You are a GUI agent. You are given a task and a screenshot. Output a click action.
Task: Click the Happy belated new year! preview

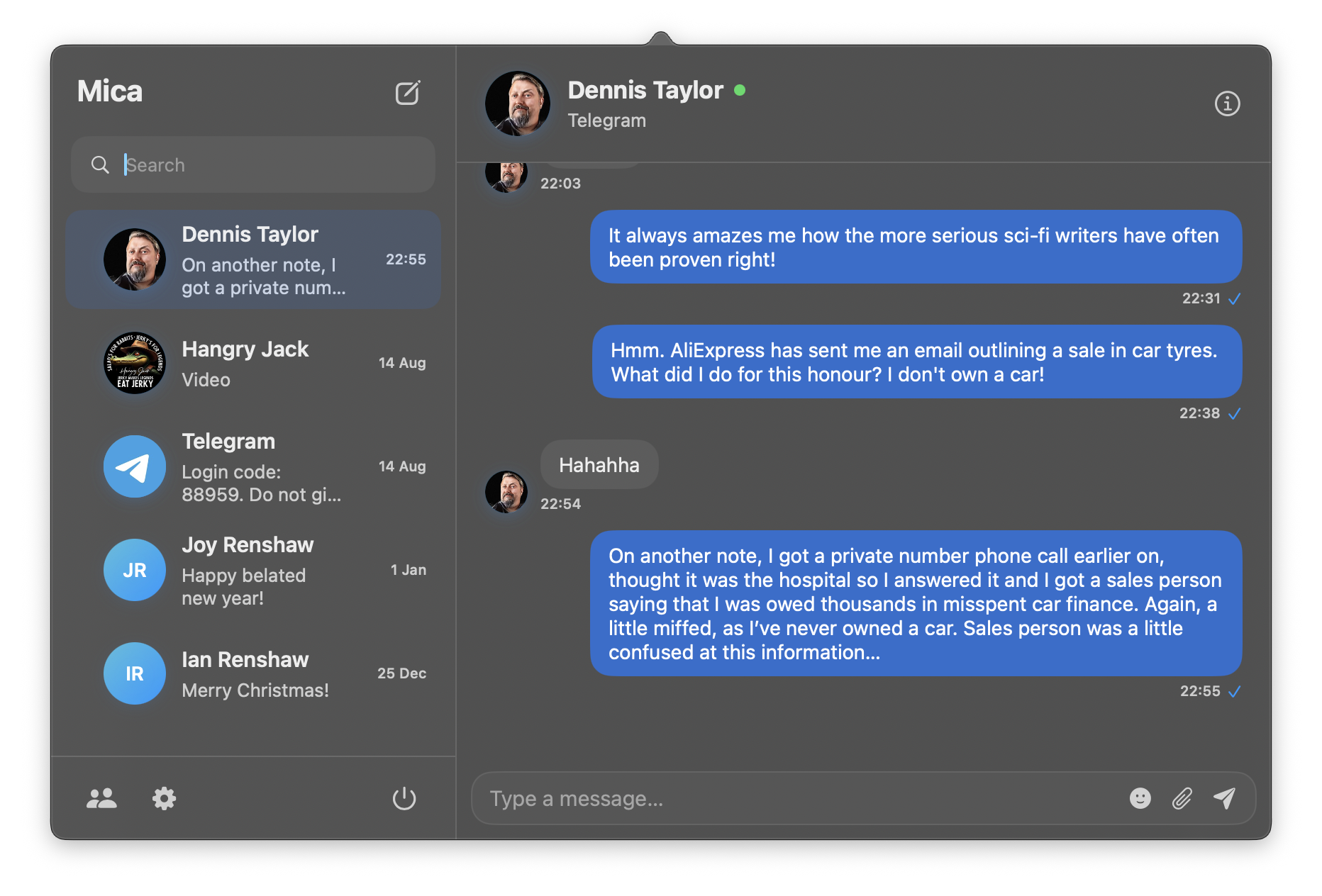(244, 587)
